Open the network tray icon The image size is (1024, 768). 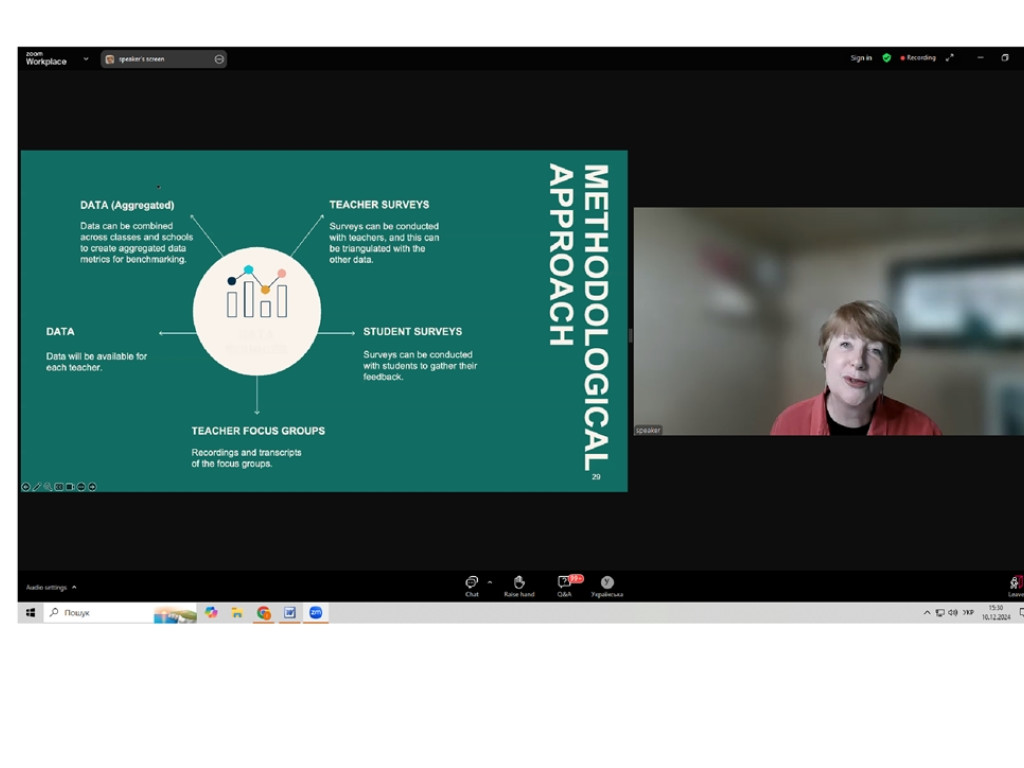click(940, 613)
